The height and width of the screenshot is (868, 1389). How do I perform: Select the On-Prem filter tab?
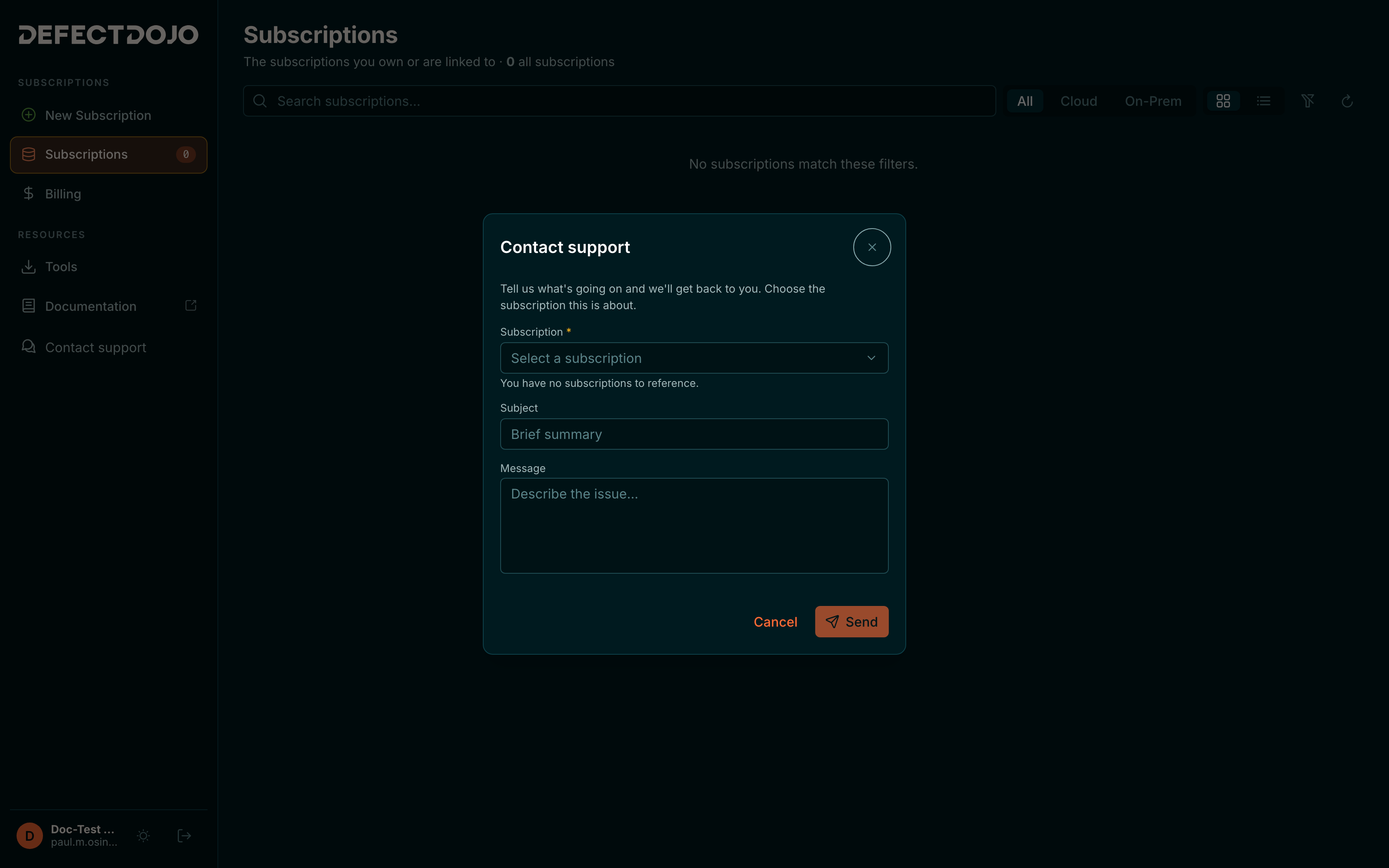pyautogui.click(x=1153, y=101)
